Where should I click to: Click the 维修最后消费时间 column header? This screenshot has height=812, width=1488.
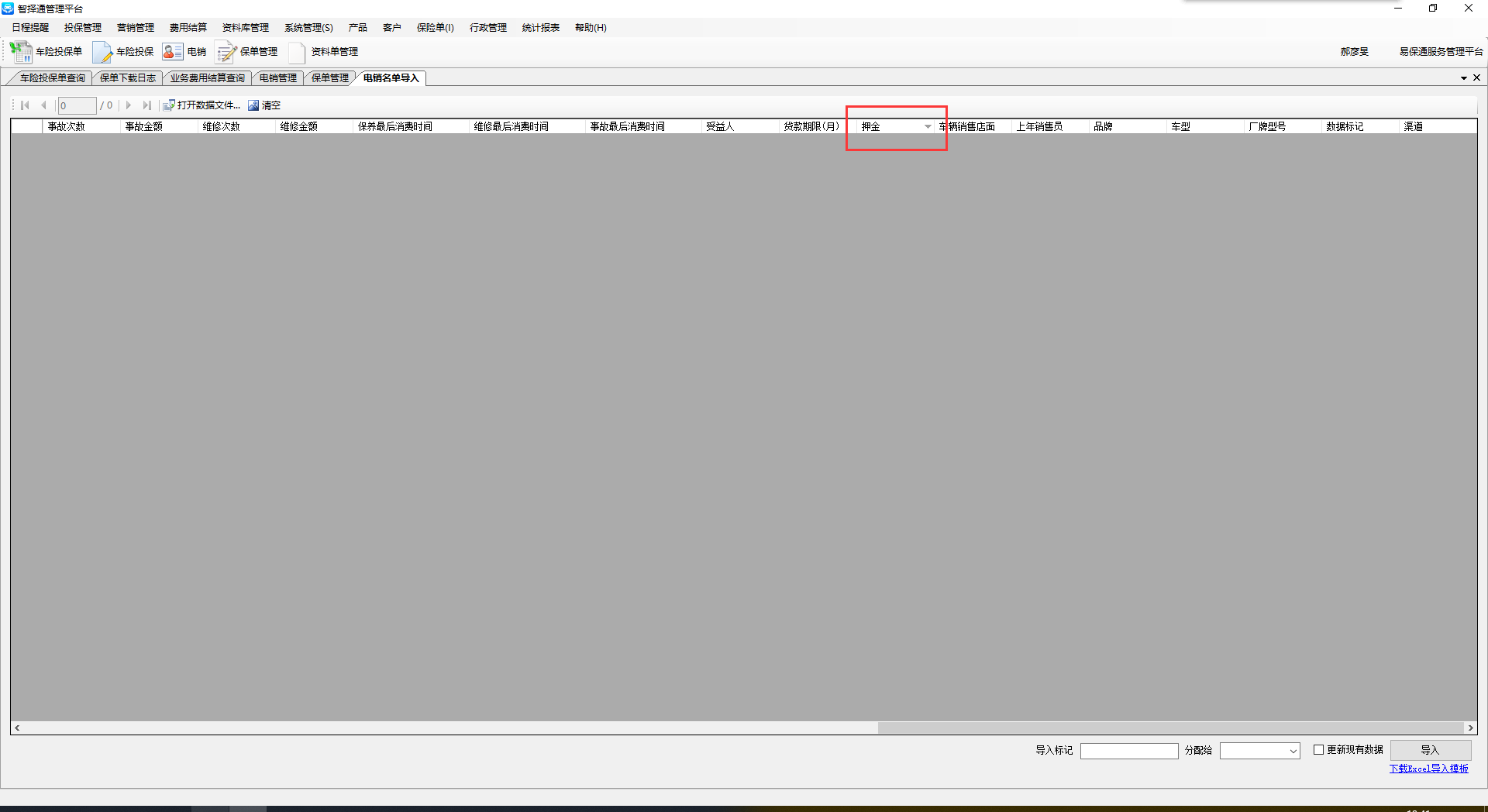pyautogui.click(x=527, y=126)
